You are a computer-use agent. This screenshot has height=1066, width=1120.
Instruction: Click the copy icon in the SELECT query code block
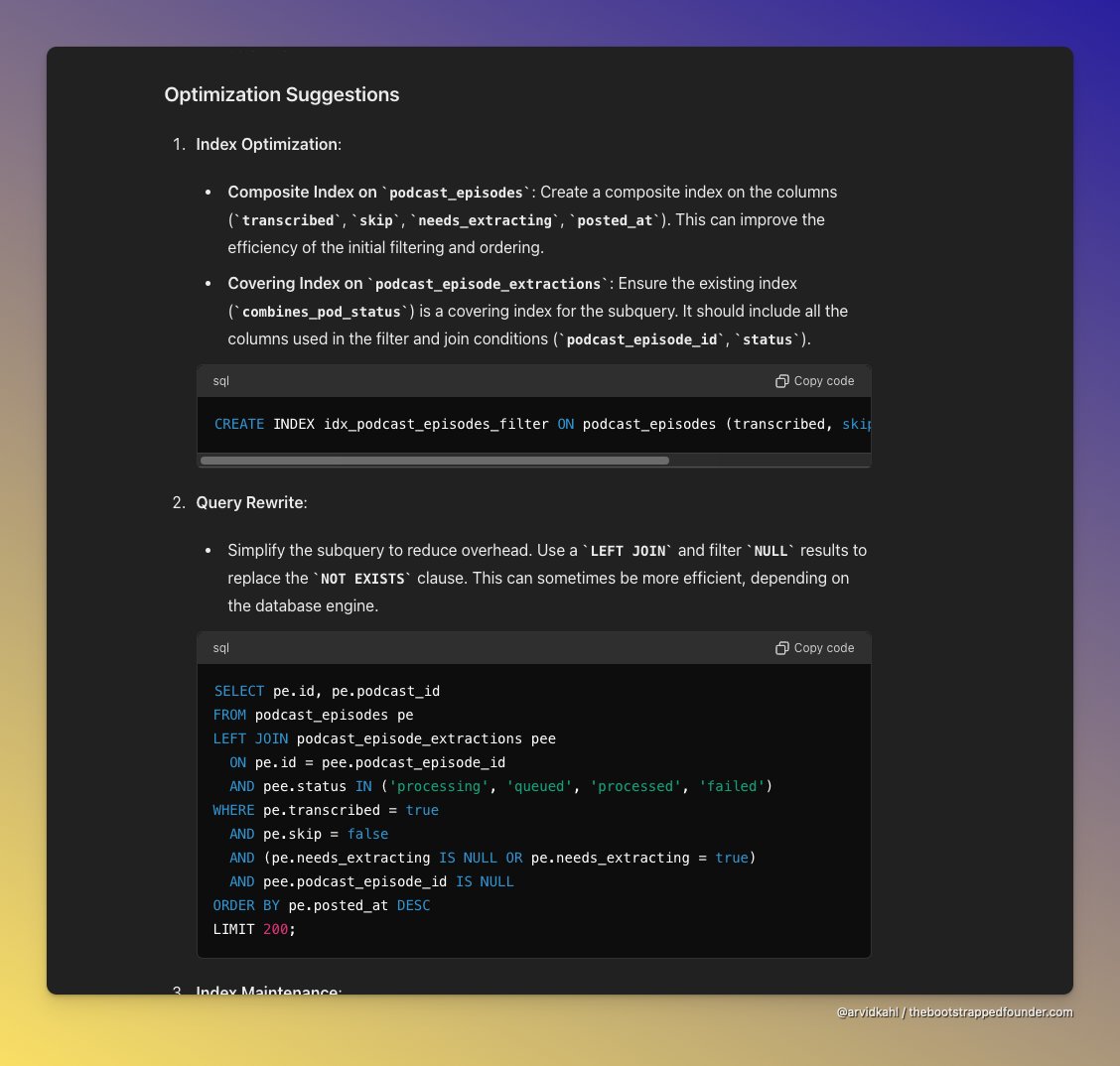(781, 648)
